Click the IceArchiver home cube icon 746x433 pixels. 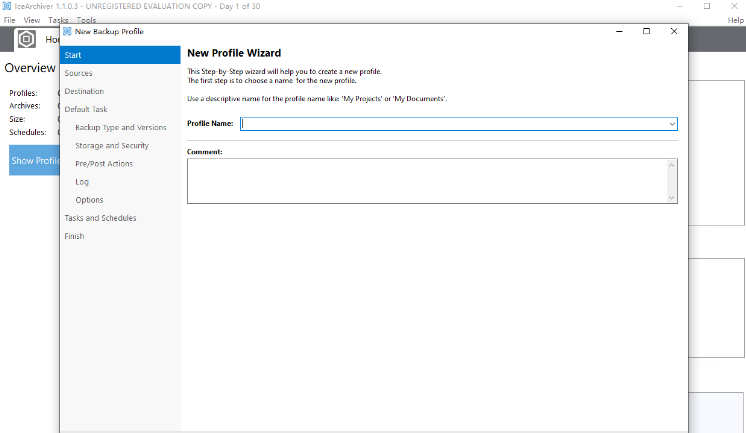[x=26, y=39]
